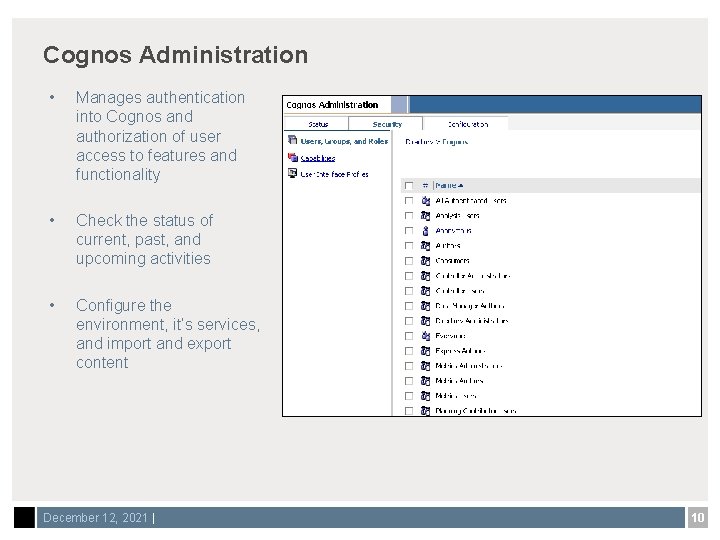Open the Metrics Administrators entry name
The height and width of the screenshot is (540, 720).
tap(469, 366)
